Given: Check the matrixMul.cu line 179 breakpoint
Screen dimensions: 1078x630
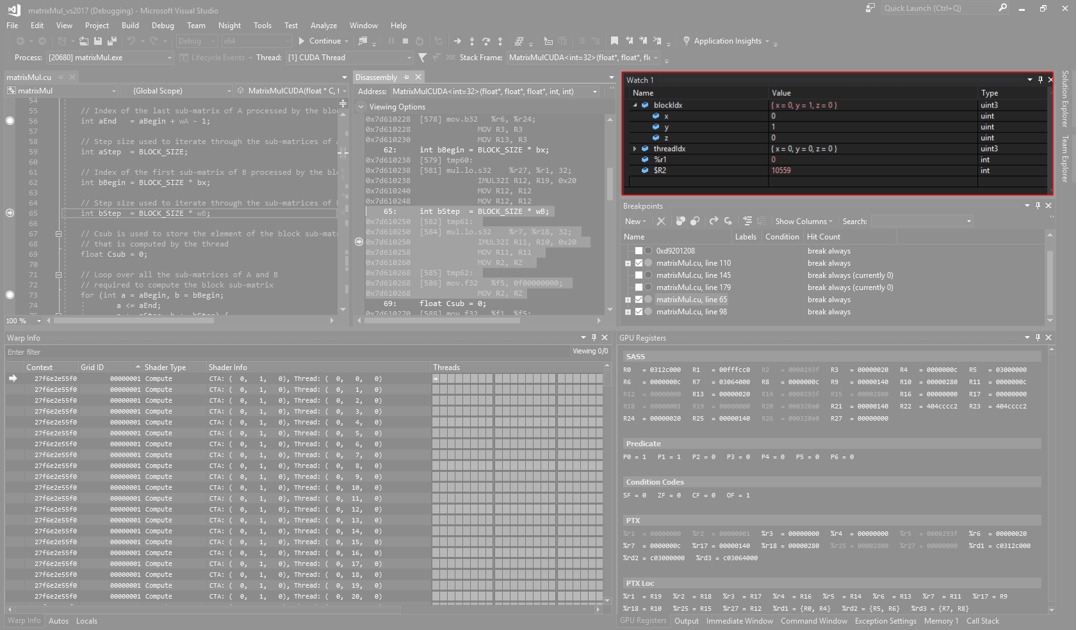Looking at the screenshot, I should pos(639,287).
